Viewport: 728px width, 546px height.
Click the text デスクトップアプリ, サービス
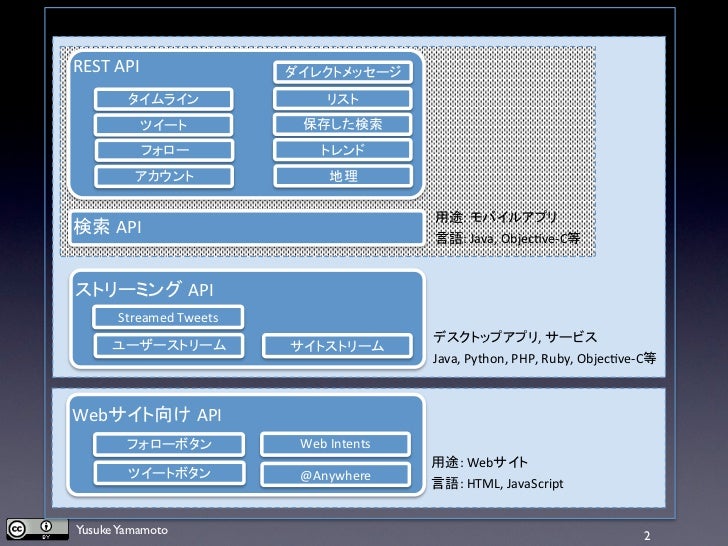coord(515,337)
